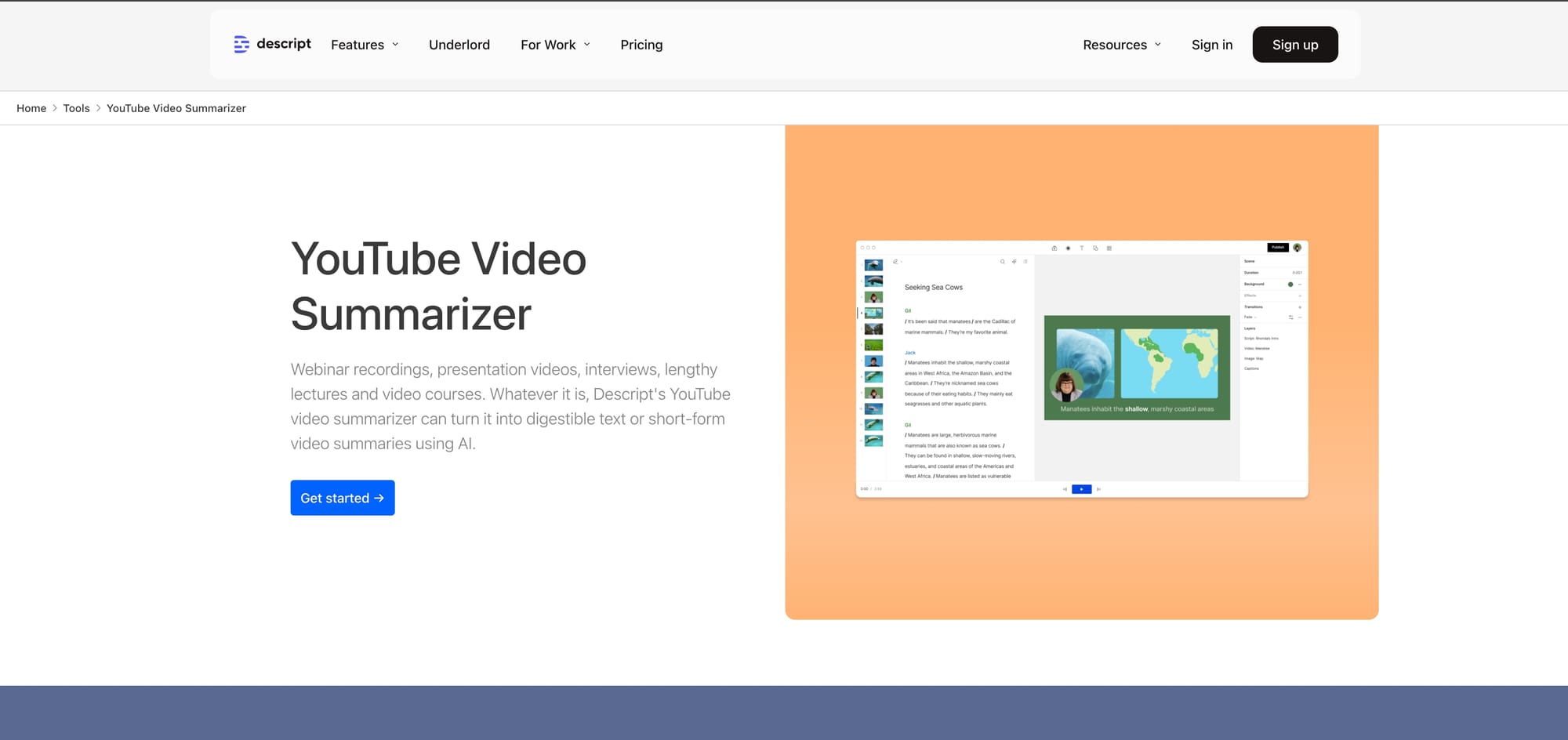The height and width of the screenshot is (740, 1568).
Task: Go to Home in the breadcrumb
Action: tap(31, 108)
